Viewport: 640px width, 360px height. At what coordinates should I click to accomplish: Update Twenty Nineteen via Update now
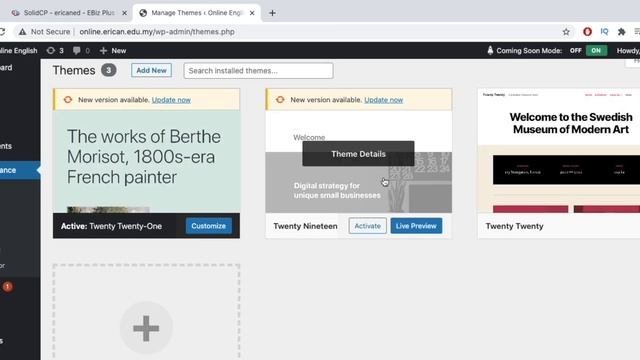[x=383, y=100]
